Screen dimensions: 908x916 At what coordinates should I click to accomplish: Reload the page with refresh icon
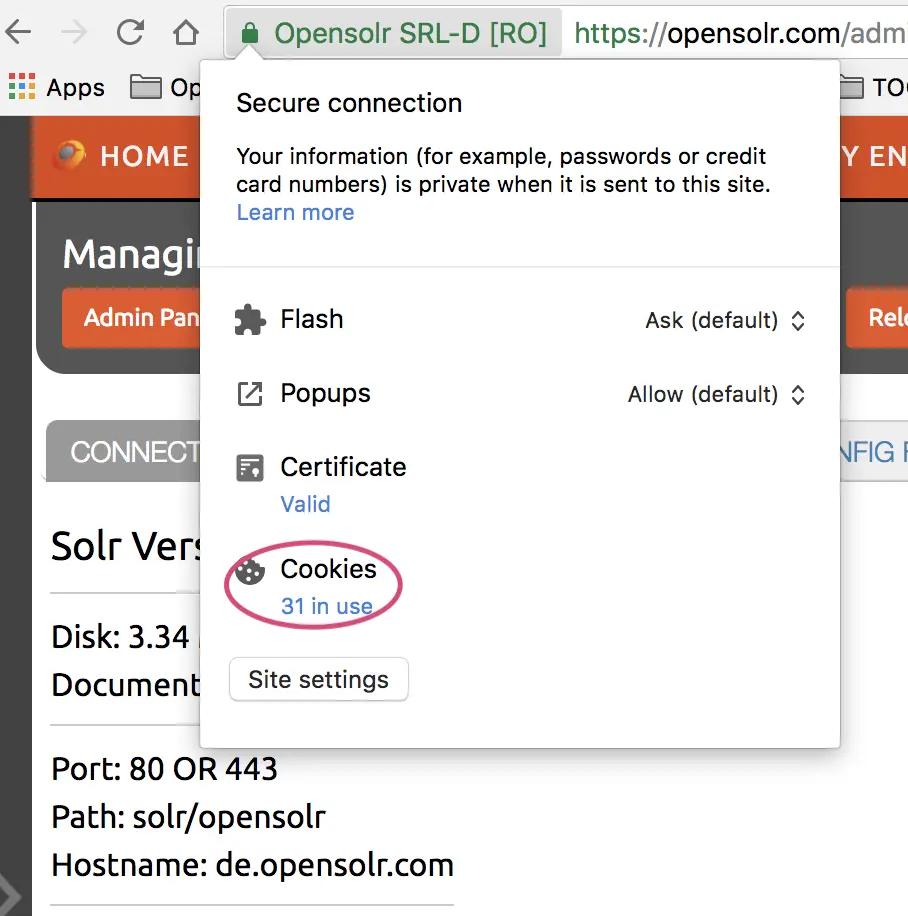(130, 33)
